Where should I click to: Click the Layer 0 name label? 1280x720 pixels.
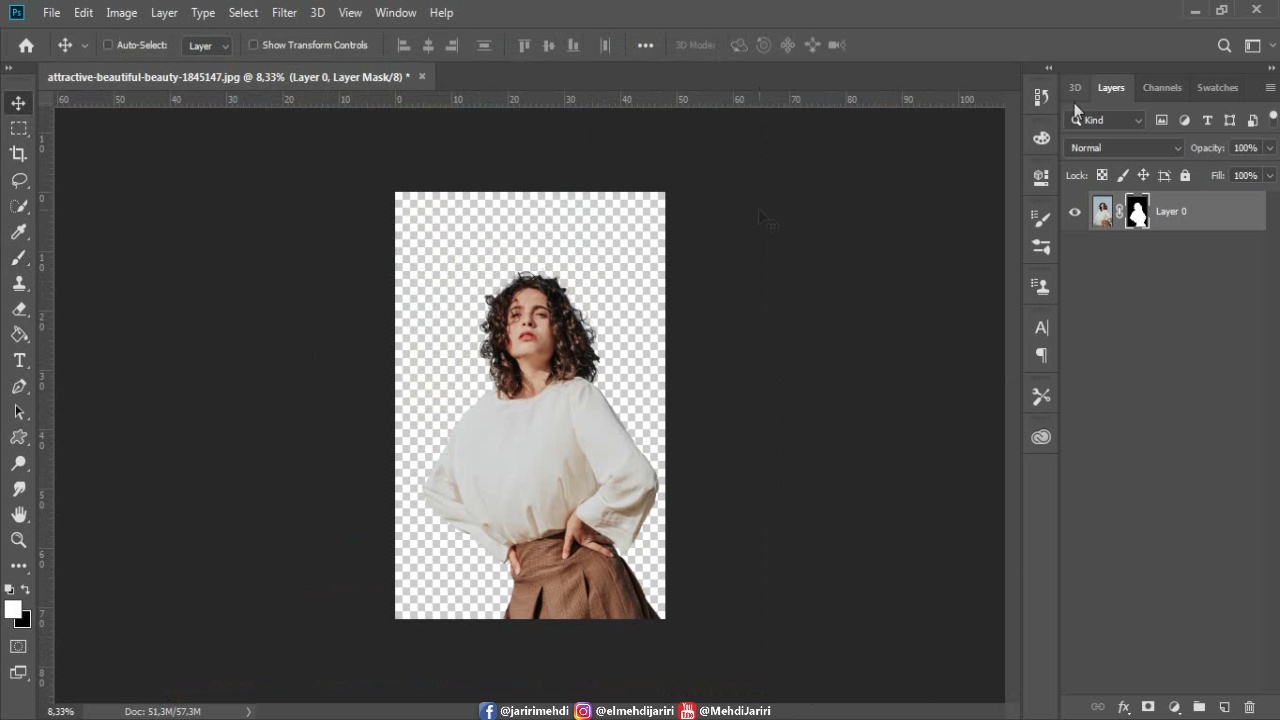(1171, 212)
